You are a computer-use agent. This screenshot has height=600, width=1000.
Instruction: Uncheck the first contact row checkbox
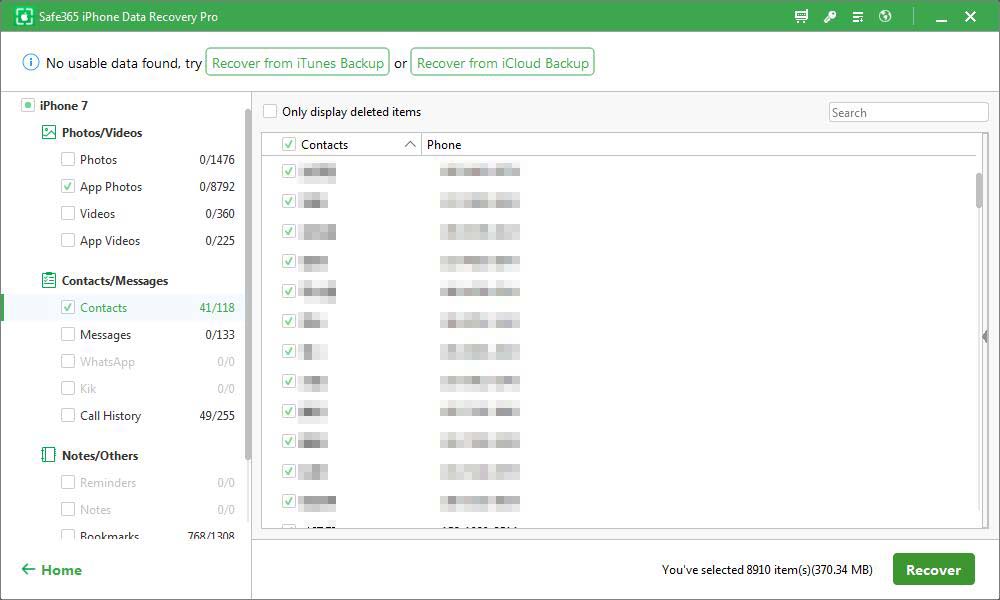(x=288, y=171)
